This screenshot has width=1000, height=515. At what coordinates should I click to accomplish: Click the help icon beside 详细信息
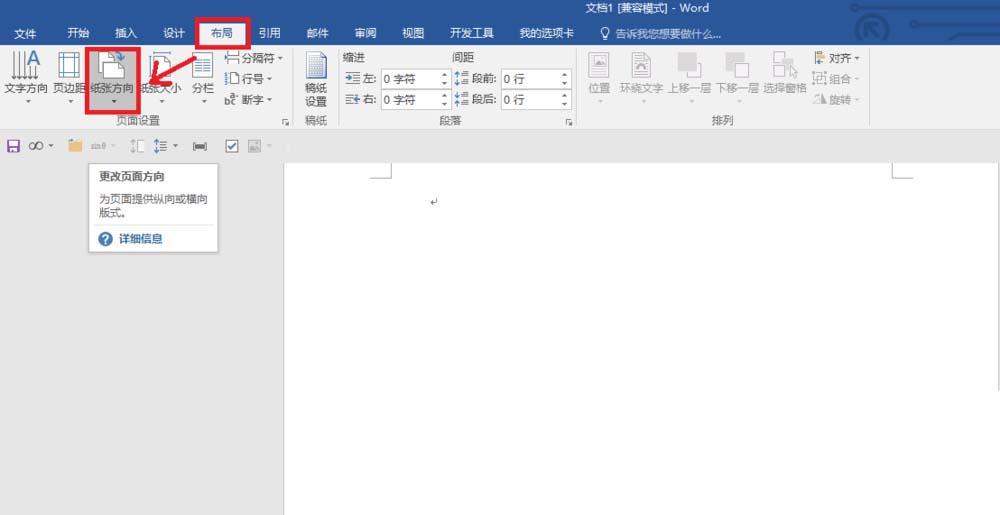pos(105,239)
